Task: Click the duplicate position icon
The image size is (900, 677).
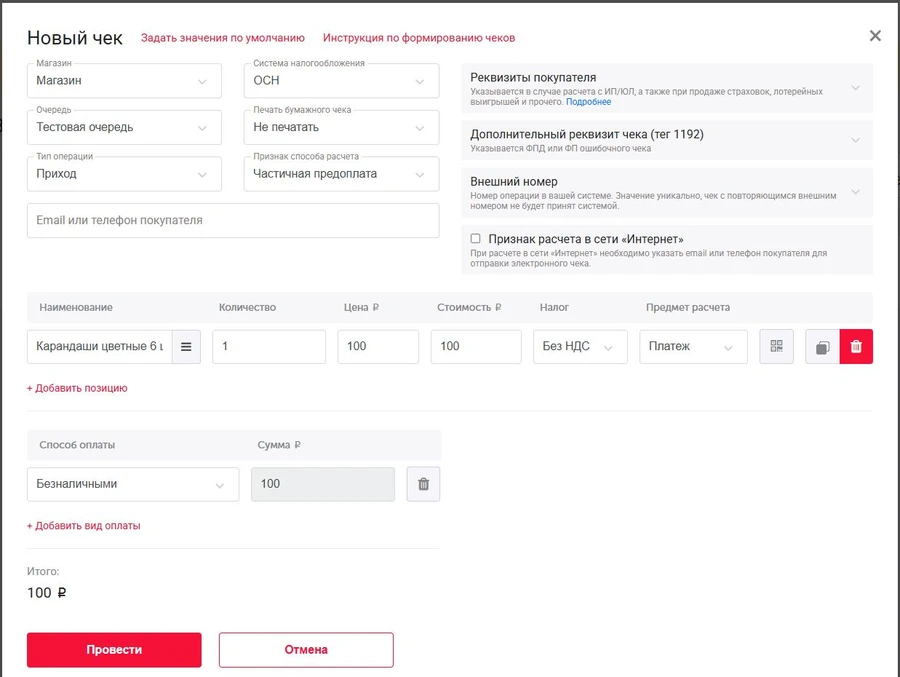Action: tap(822, 347)
